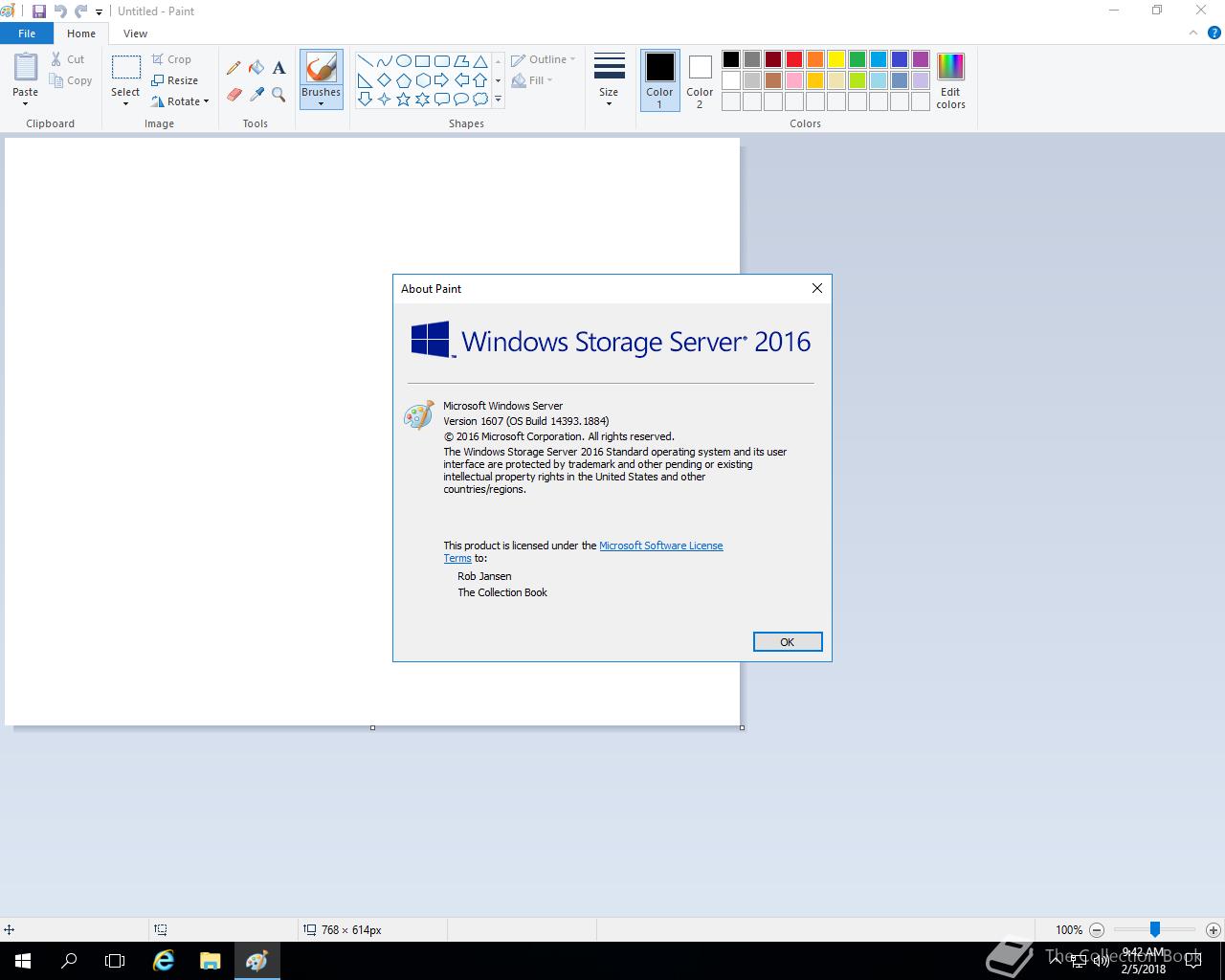1225x980 pixels.
Task: Click OK in About Paint dialog
Action: coord(788,642)
